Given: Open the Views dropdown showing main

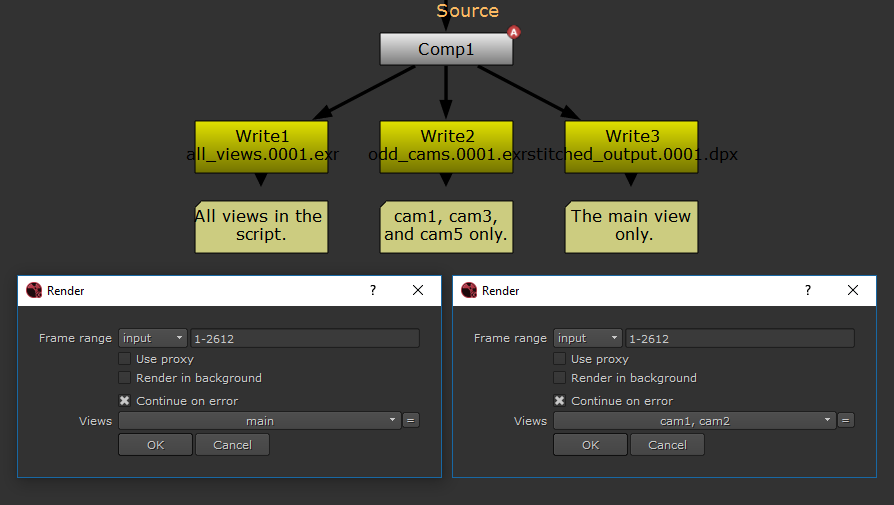Looking at the screenshot, I should [x=259, y=421].
